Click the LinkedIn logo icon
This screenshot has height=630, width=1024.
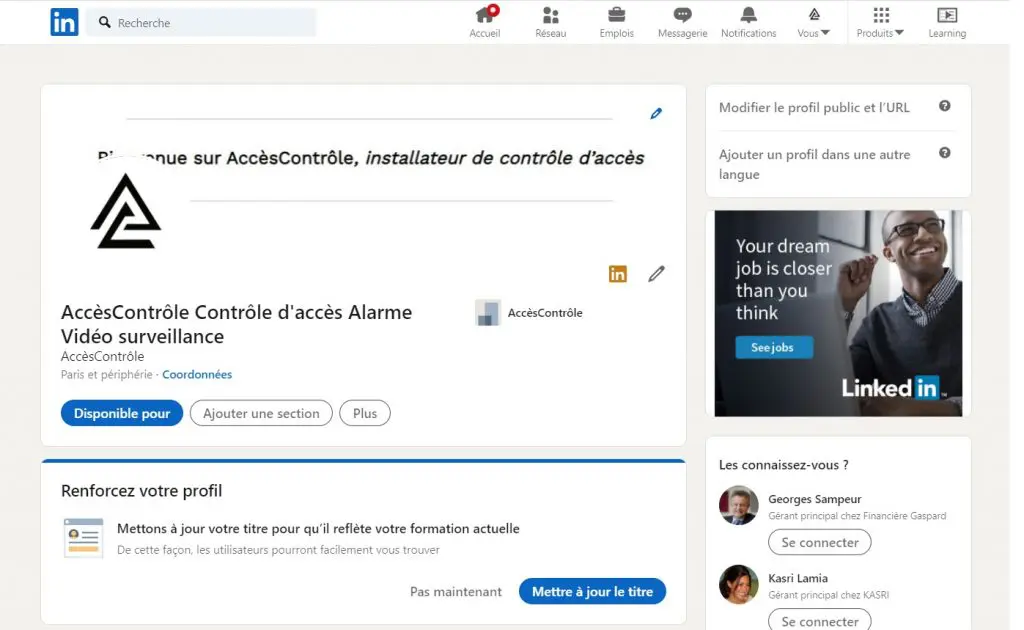[x=64, y=22]
